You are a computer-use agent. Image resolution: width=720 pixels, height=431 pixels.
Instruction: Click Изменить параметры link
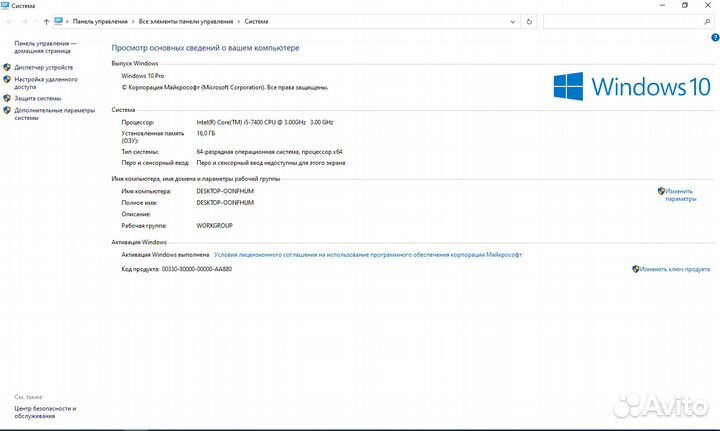point(681,195)
